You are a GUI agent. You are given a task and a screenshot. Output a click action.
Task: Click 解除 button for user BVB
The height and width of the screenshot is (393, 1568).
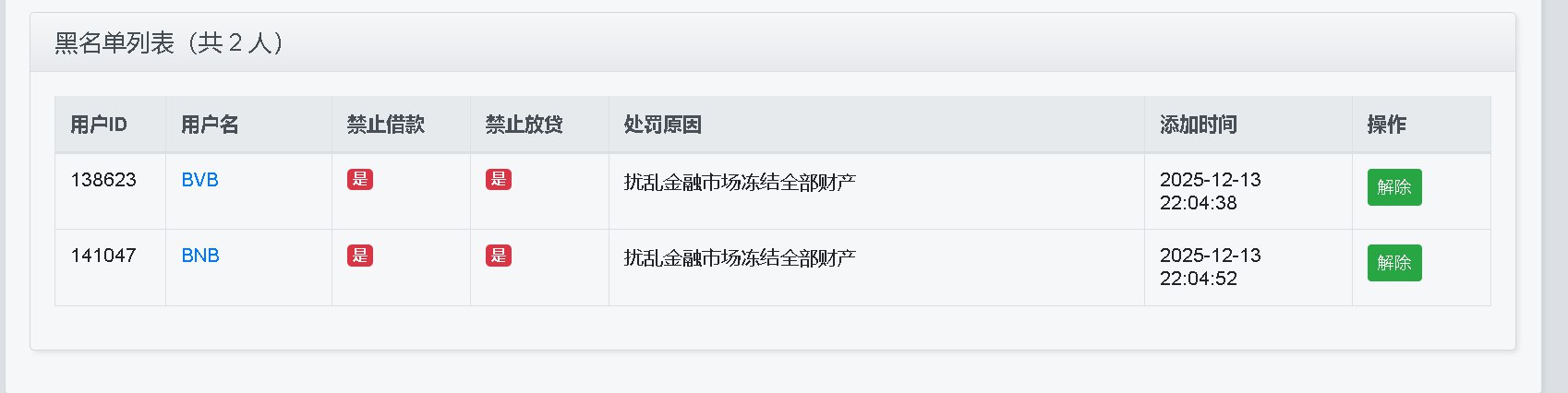tap(1393, 187)
